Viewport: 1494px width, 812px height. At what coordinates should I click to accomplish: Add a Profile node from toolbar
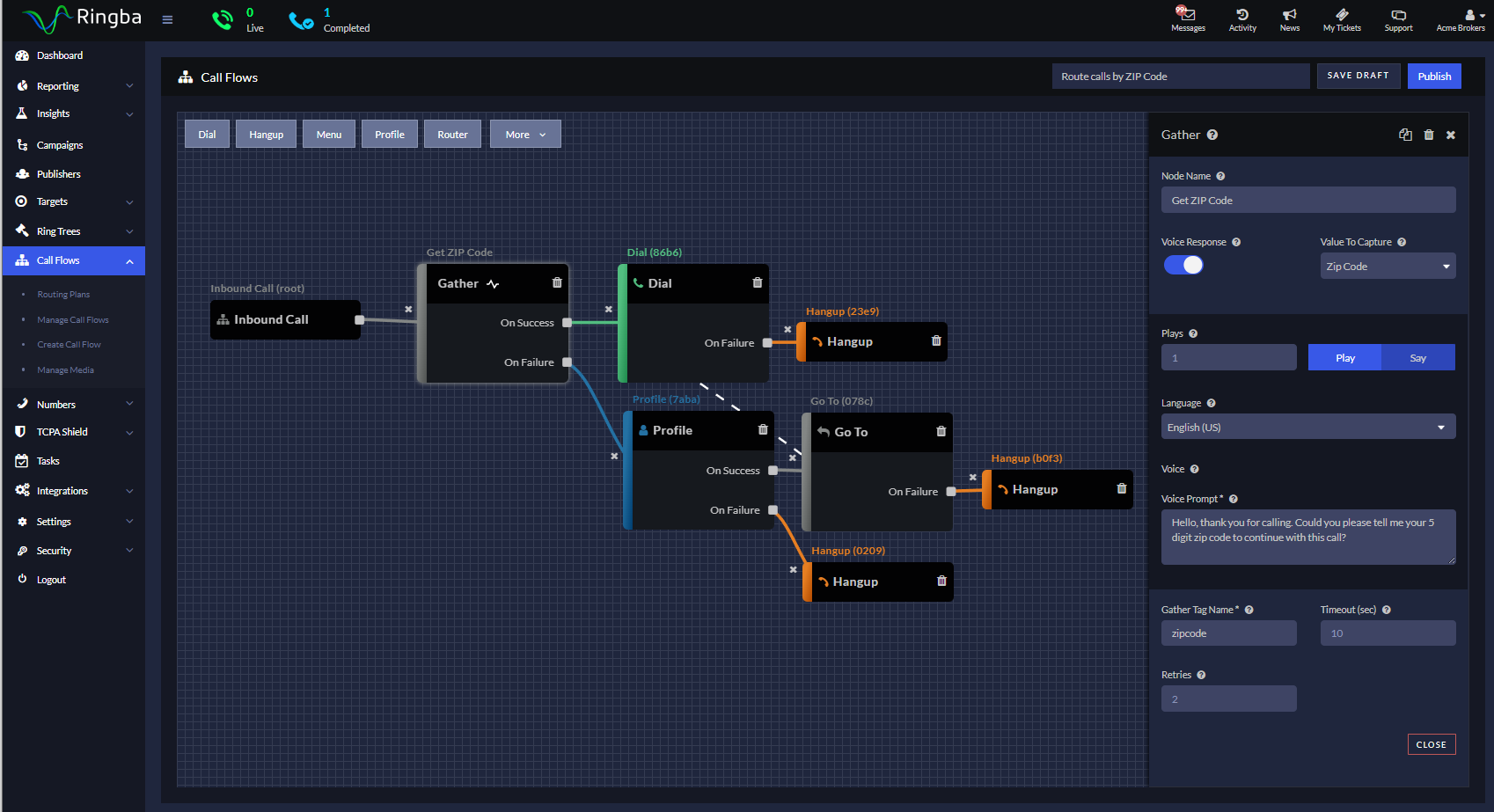coord(390,134)
